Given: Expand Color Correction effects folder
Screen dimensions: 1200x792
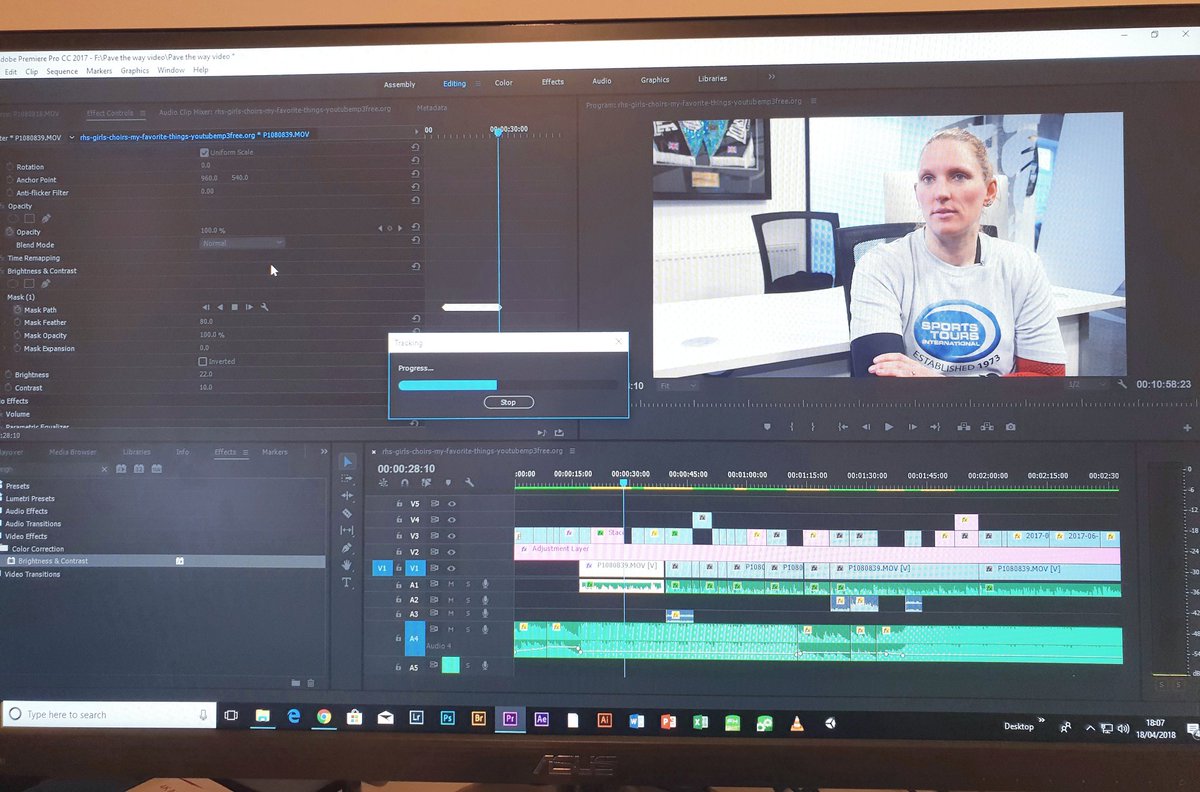Looking at the screenshot, I should (38, 549).
